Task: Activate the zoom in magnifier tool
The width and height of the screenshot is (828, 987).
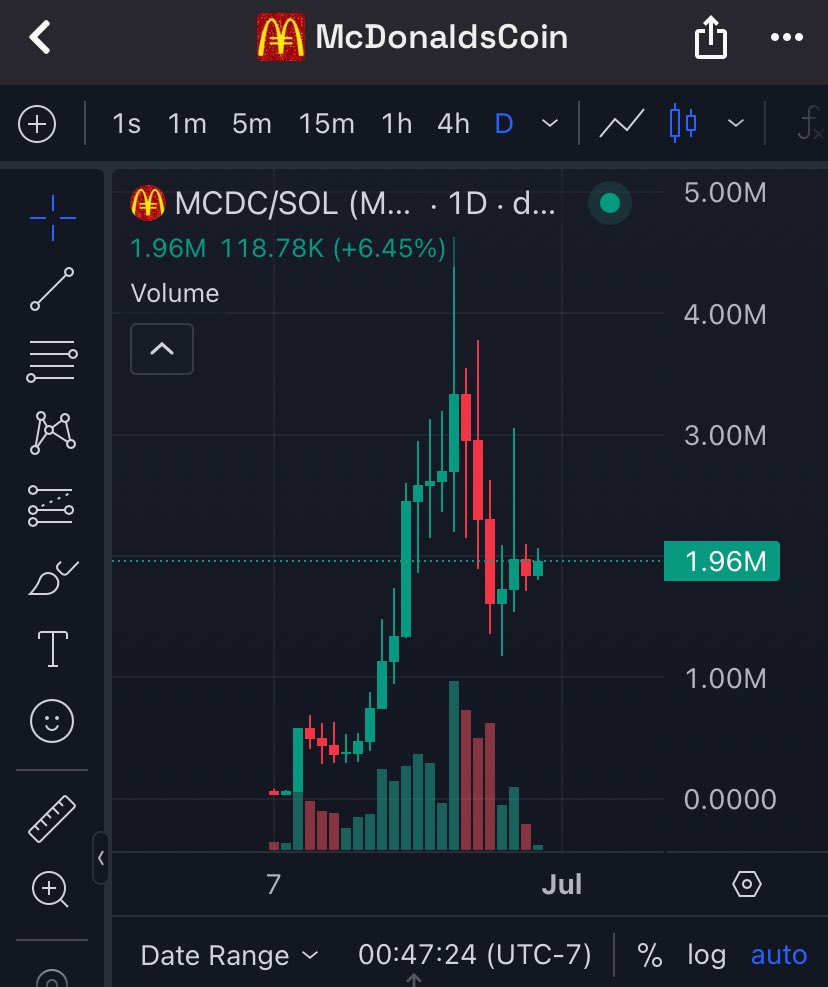Action: point(50,889)
